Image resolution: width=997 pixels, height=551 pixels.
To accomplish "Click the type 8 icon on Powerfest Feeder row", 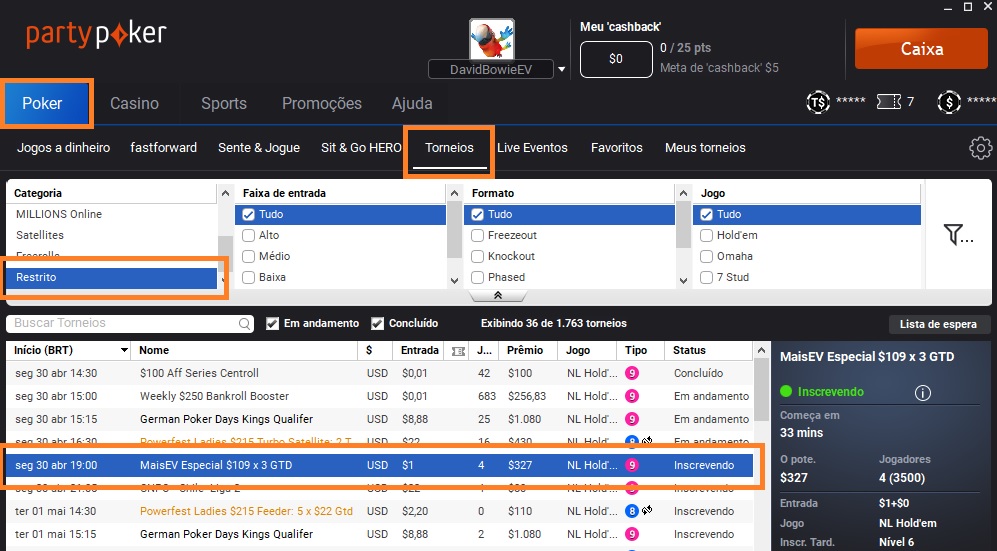I will [631, 511].
